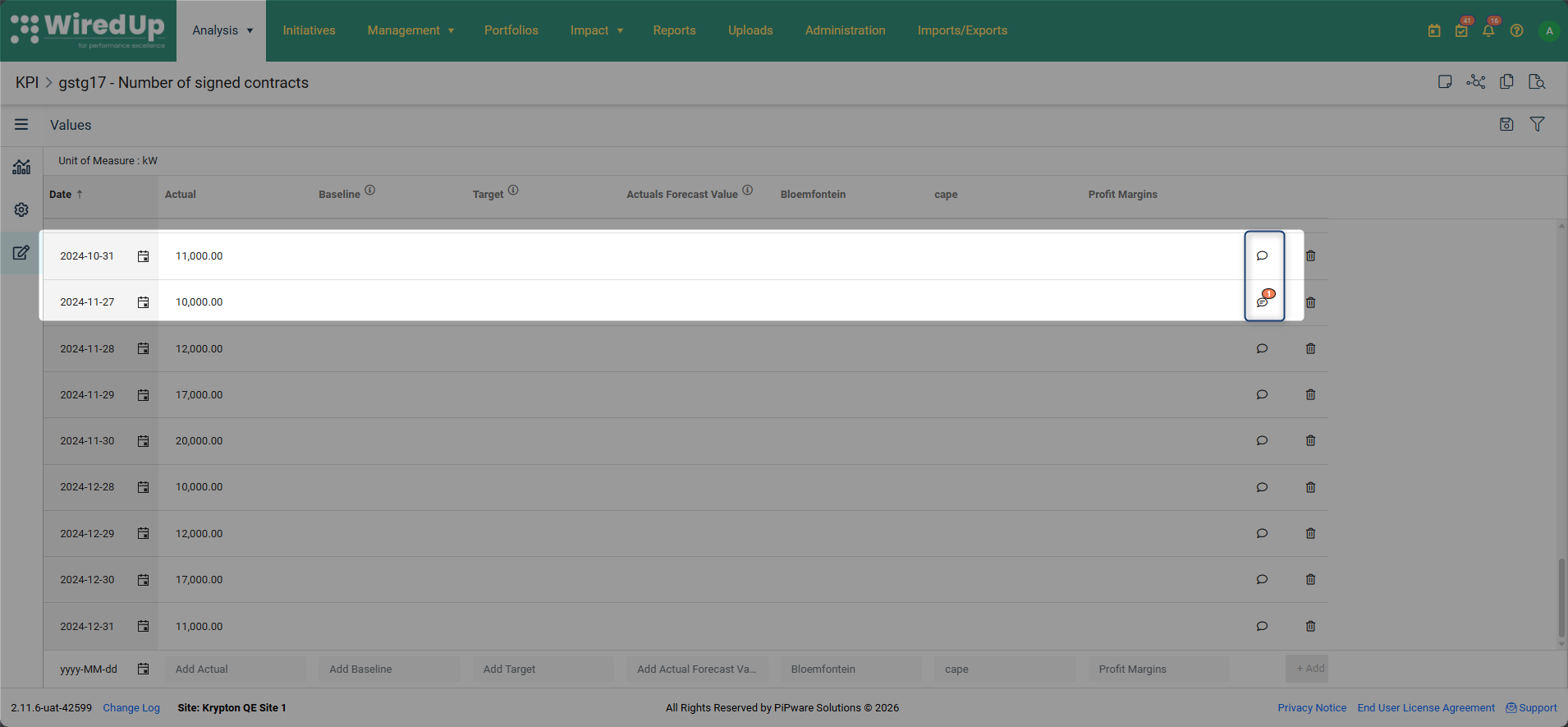Viewport: 1568px width, 727px height.
Task: Show Actuals Forecast Value info icon
Action: click(748, 190)
